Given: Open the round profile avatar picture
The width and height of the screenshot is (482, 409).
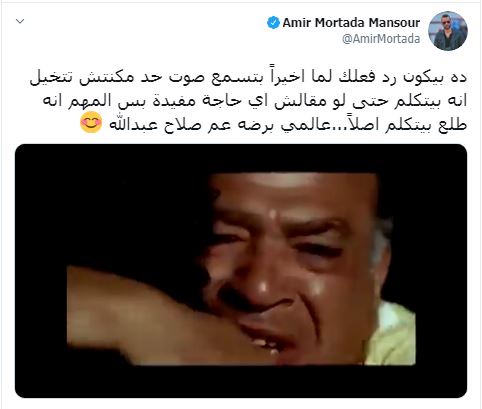Looking at the screenshot, I should tap(448, 31).
